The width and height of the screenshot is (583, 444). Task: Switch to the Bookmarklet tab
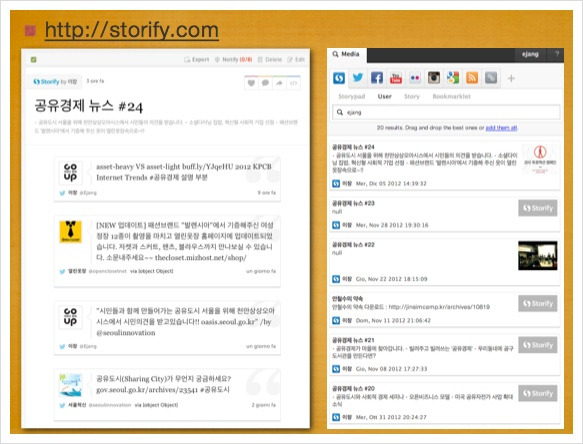pyautogui.click(x=451, y=97)
